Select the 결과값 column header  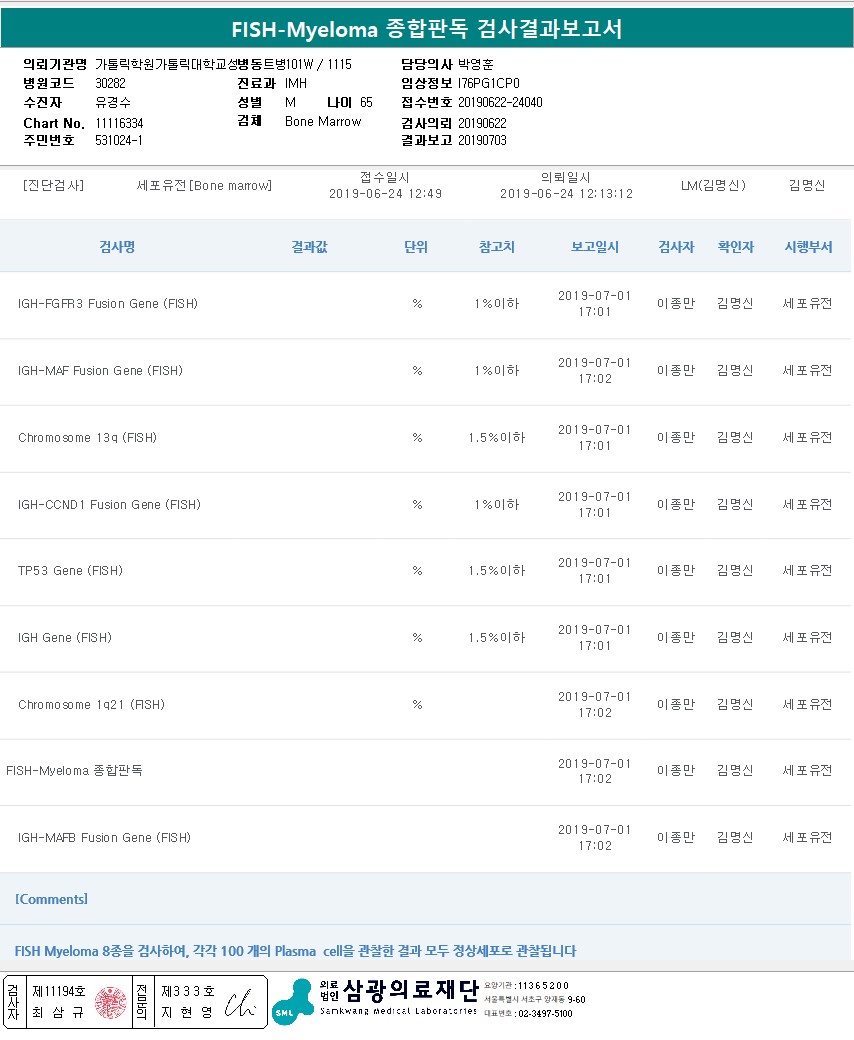pos(309,247)
